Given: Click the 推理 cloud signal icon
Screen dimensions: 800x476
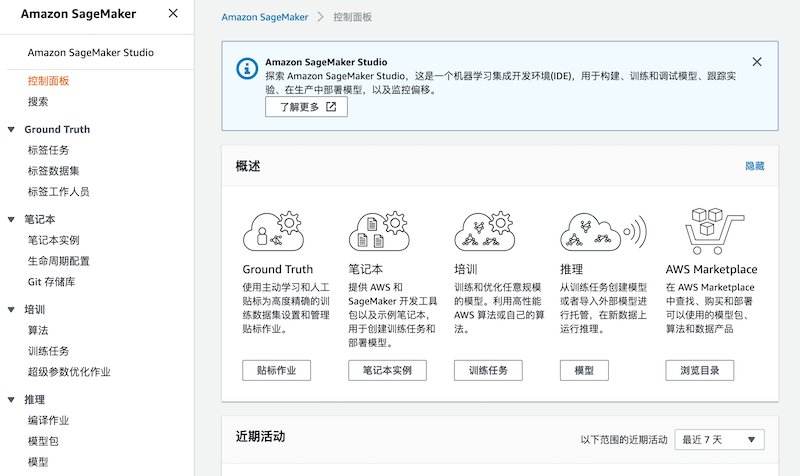Looking at the screenshot, I should click(x=604, y=232).
